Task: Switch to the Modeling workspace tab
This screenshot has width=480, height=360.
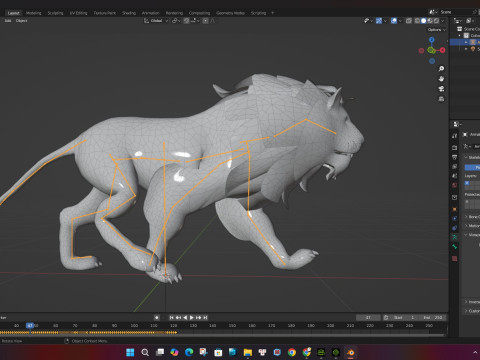Action: point(33,13)
